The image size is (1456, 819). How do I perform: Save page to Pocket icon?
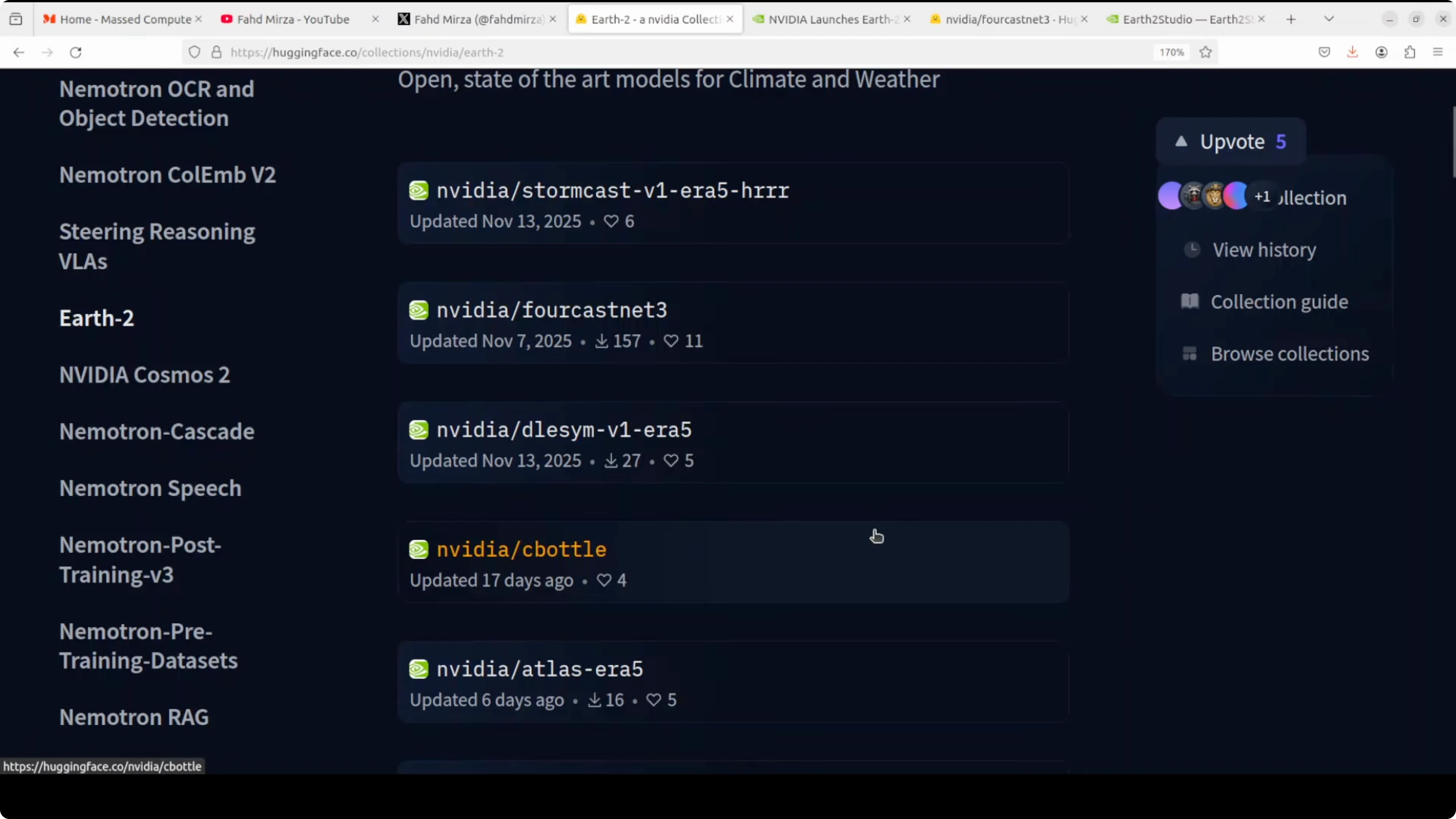(1324, 53)
